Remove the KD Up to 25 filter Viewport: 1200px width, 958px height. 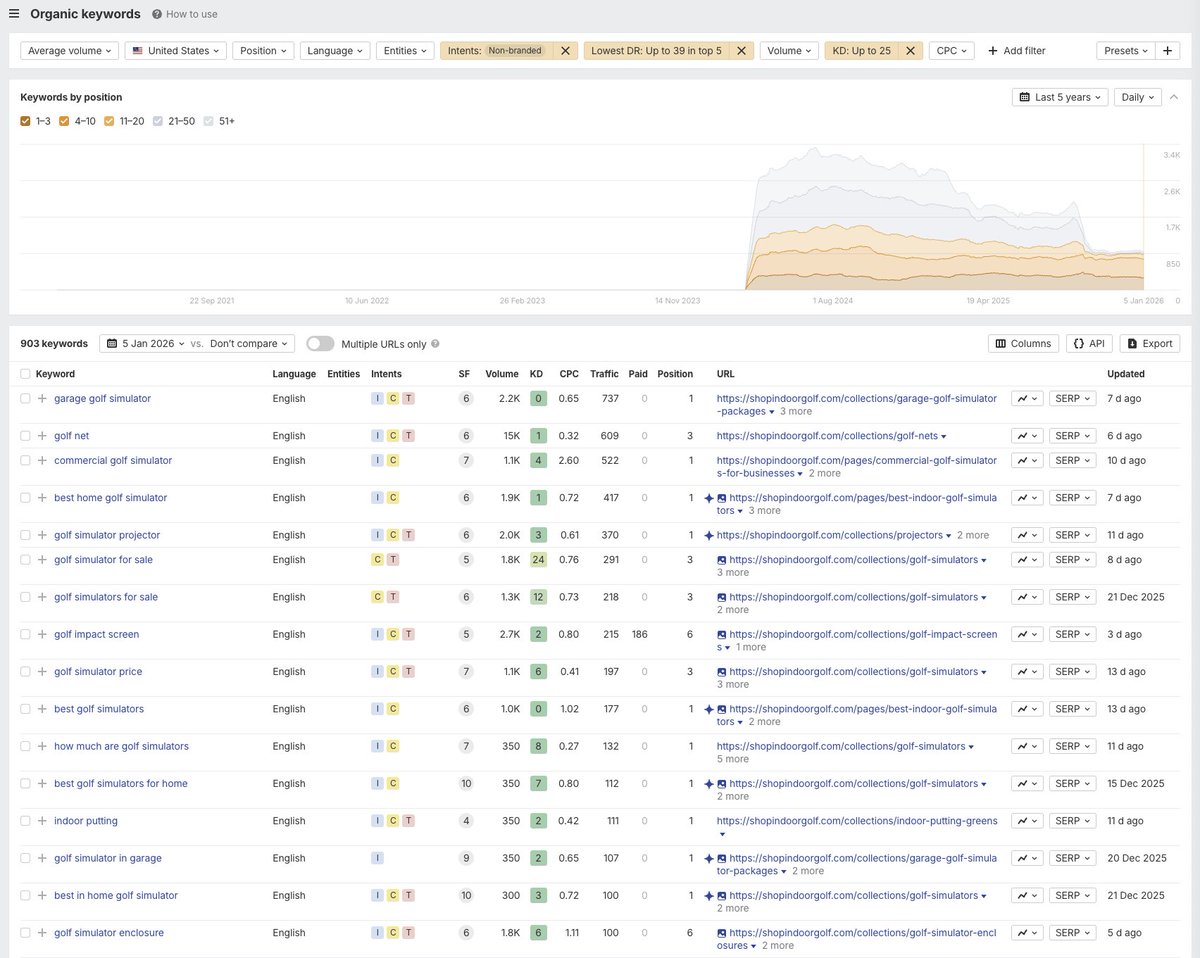coord(911,50)
